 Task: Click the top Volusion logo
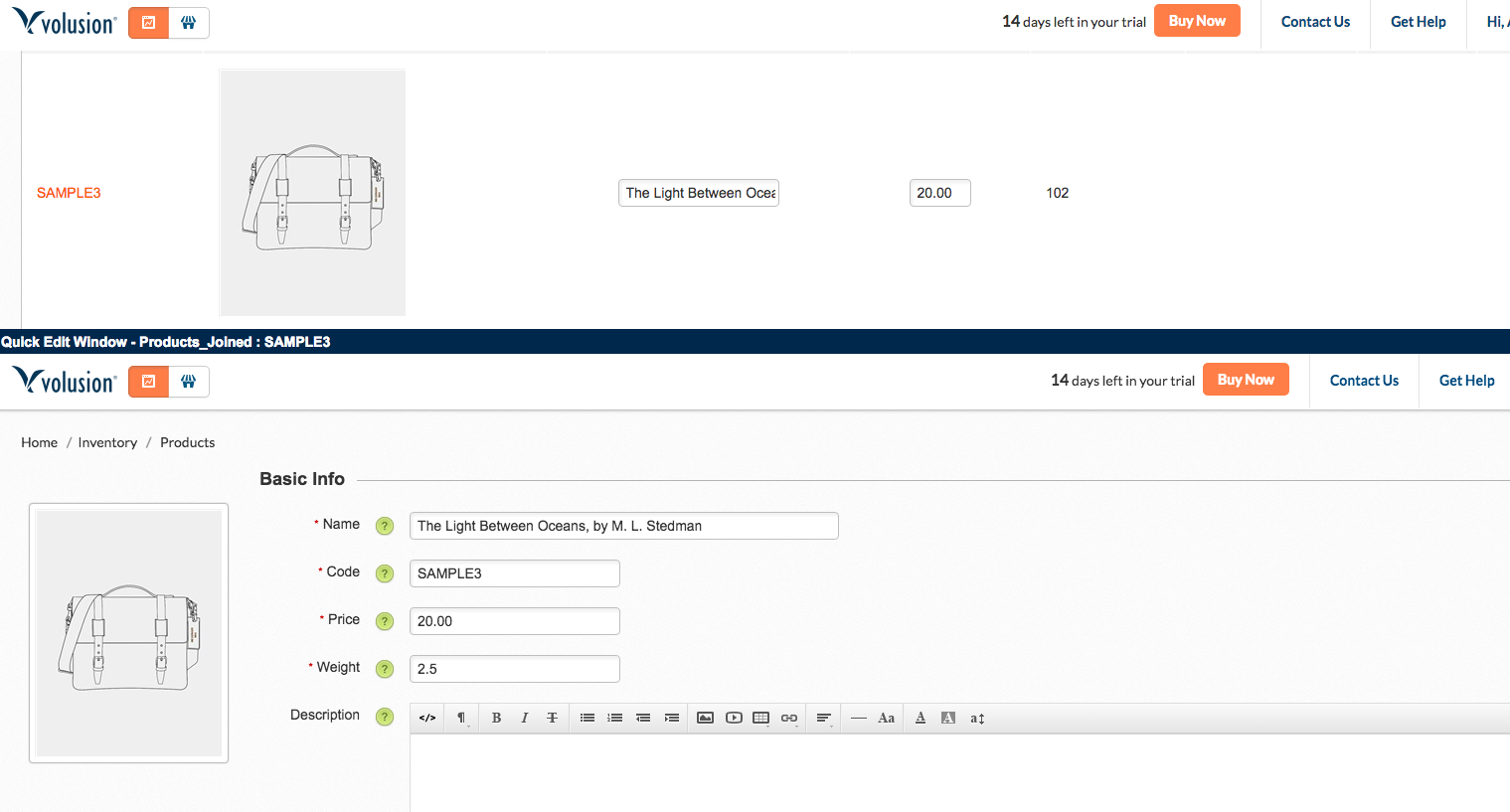tap(65, 22)
